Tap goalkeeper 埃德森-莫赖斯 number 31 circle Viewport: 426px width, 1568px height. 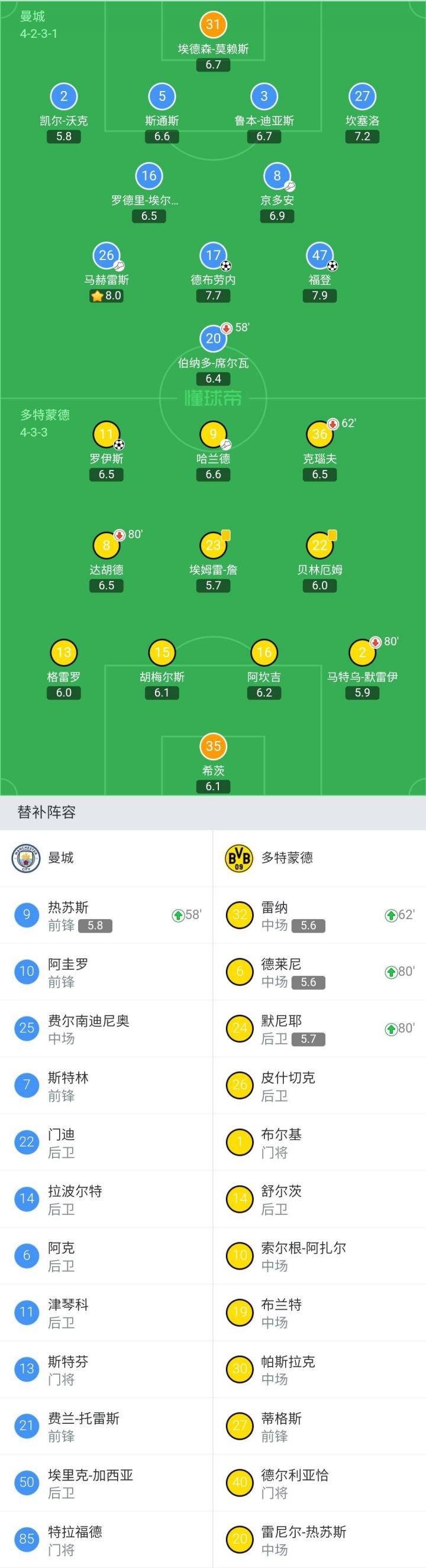212,24
